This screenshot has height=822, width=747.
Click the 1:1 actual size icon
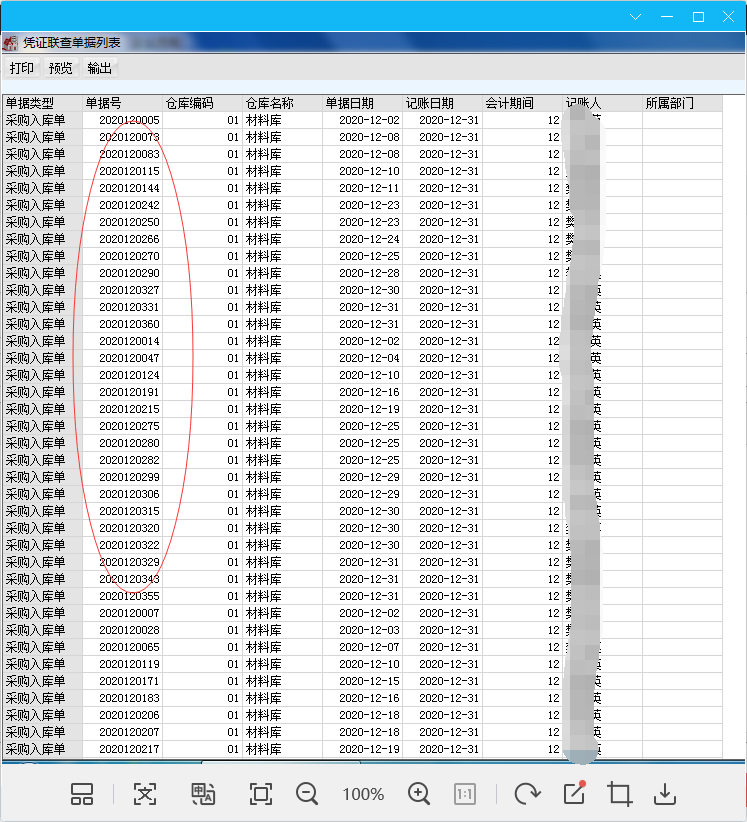point(464,794)
